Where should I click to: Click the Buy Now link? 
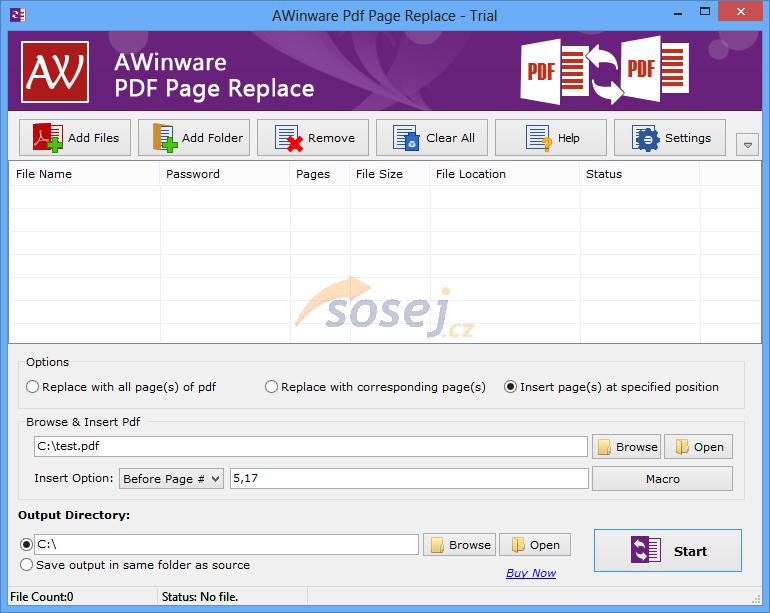(x=531, y=573)
